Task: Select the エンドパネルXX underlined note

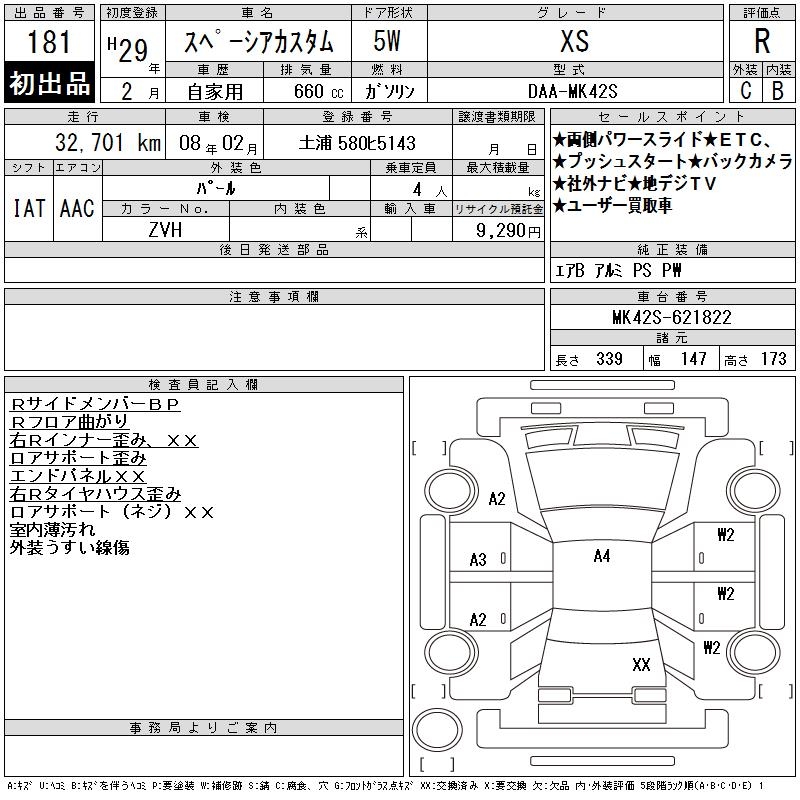Action: (x=78, y=476)
